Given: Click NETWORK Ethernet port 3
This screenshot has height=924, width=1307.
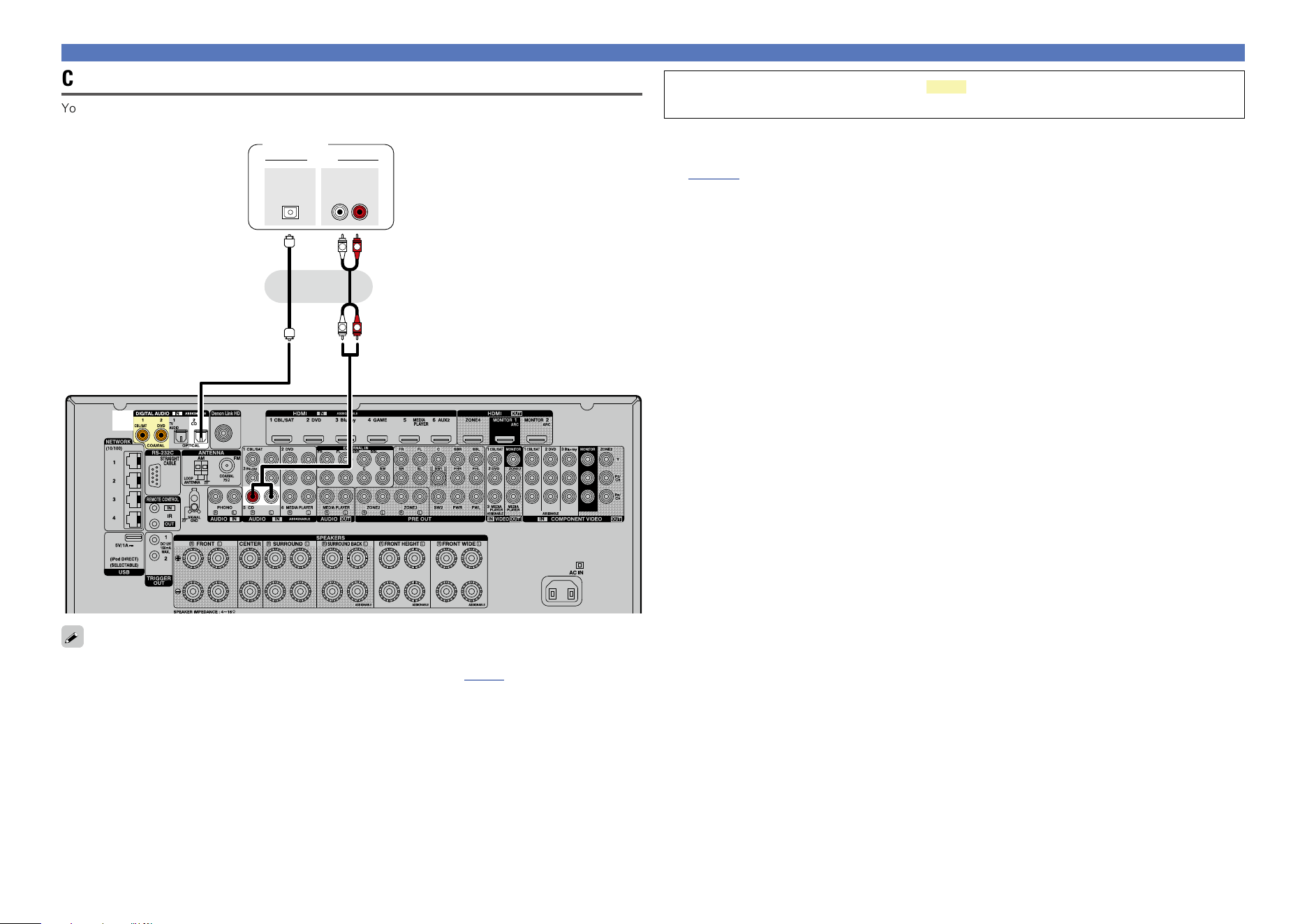Looking at the screenshot, I should 133,500.
